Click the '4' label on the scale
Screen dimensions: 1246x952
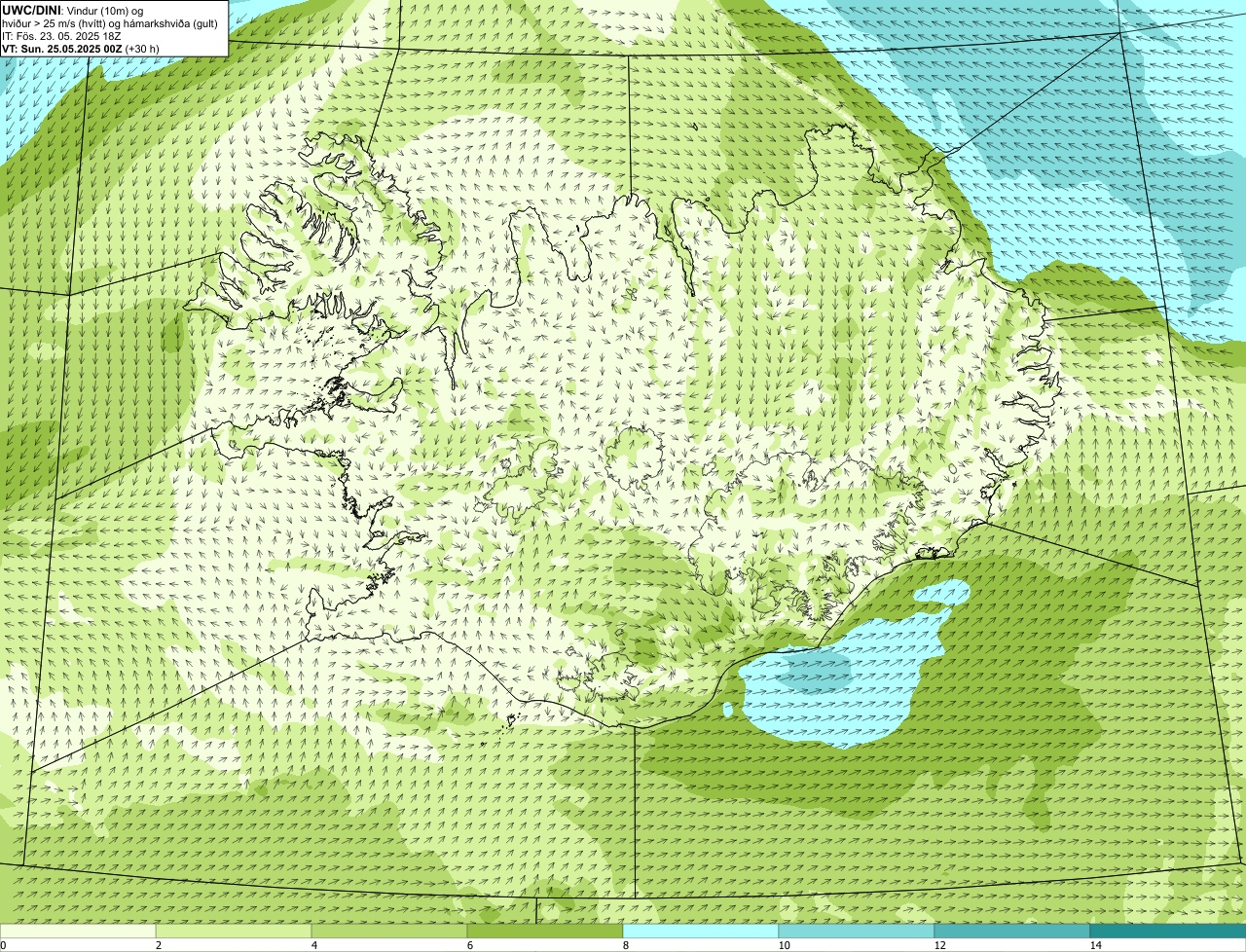tap(313, 945)
